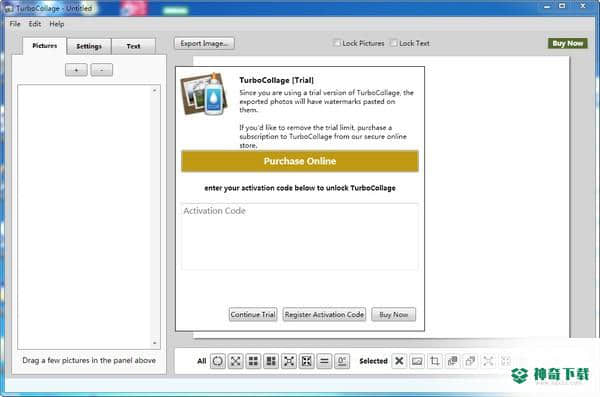This screenshot has height=397, width=600.
Task: Enable the Lock Pictures checkbox
Action: [337, 43]
